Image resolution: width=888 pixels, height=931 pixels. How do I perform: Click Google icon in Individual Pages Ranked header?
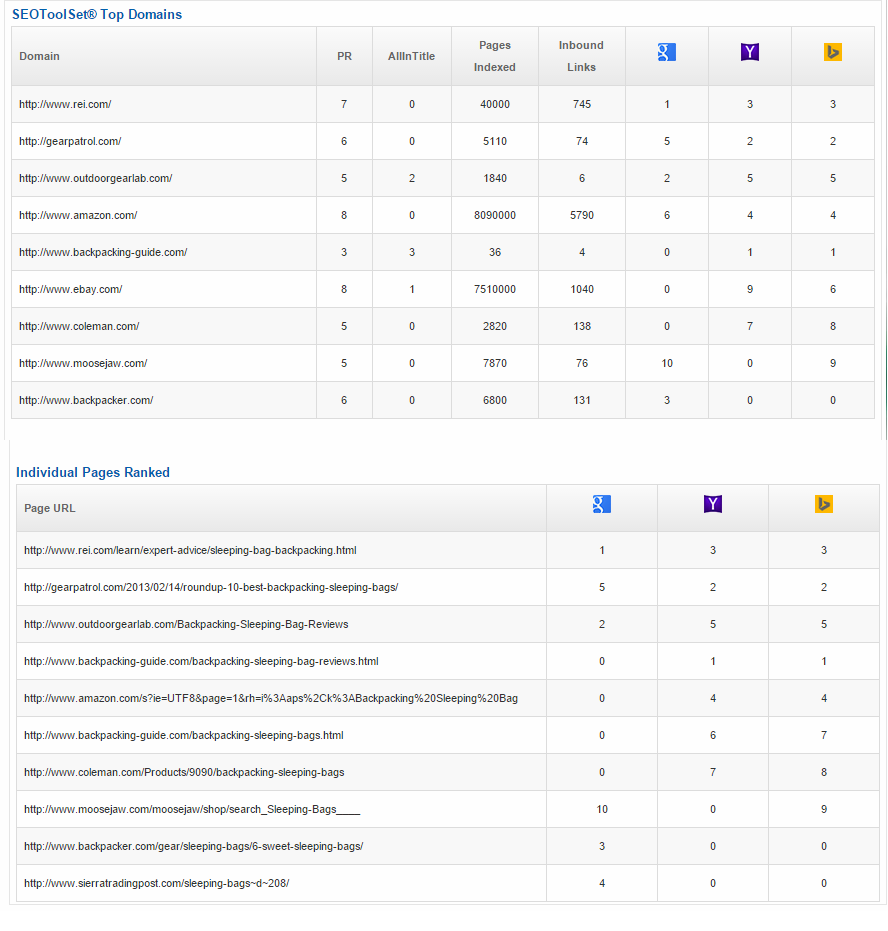pyautogui.click(x=601, y=504)
